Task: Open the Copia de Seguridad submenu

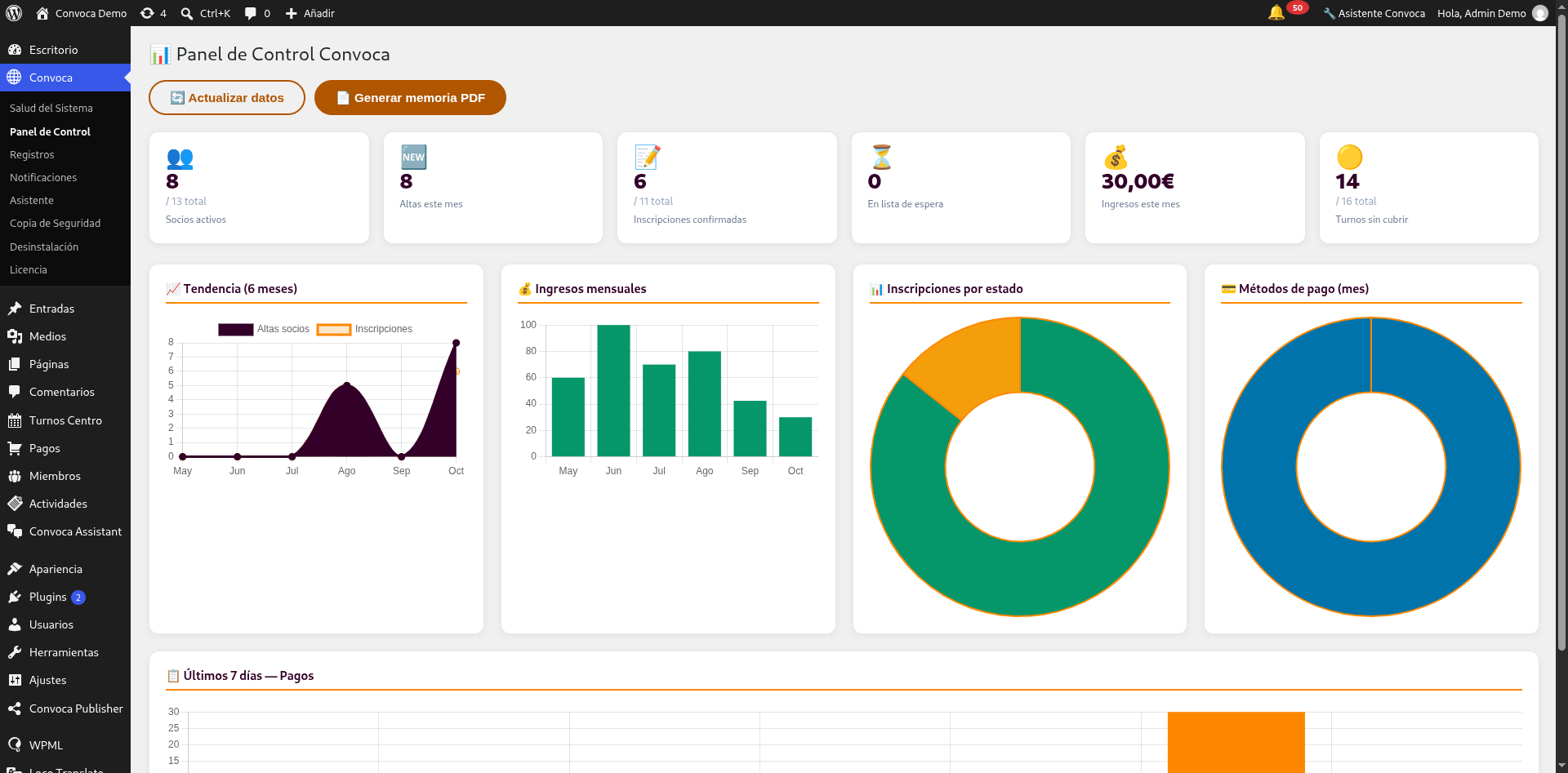Action: tap(56, 223)
